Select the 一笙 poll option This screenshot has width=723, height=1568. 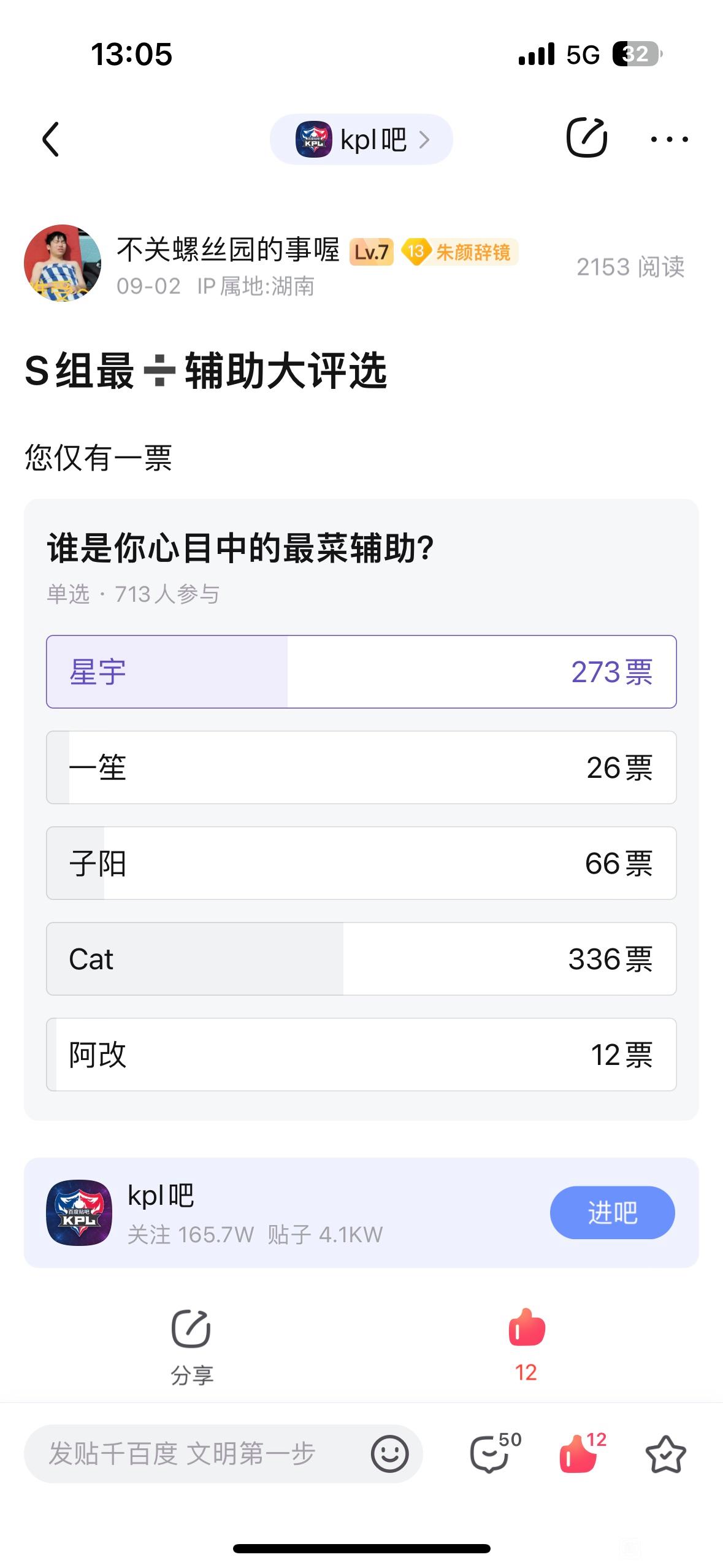(361, 767)
